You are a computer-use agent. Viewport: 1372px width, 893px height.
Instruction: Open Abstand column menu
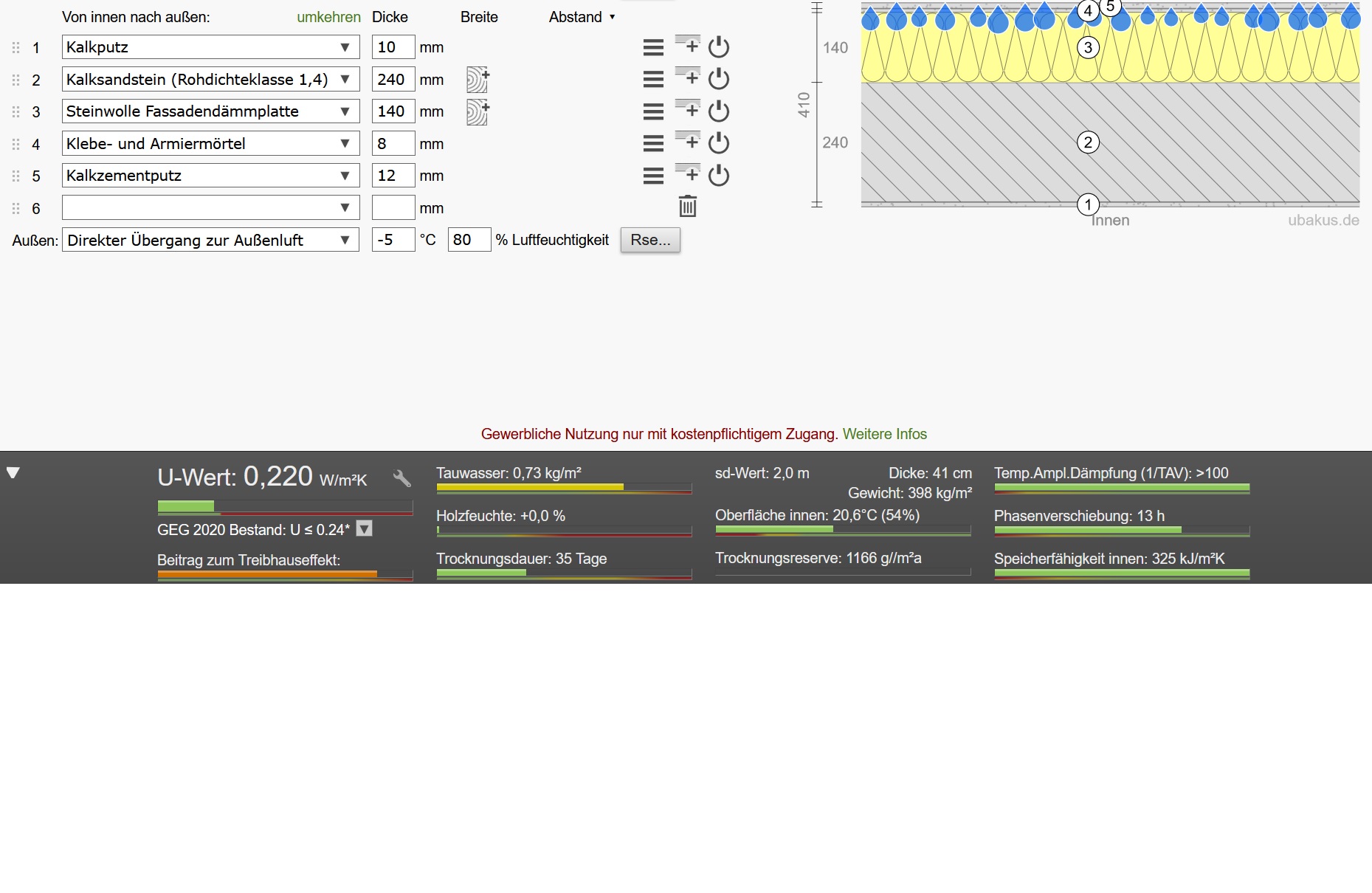582,17
